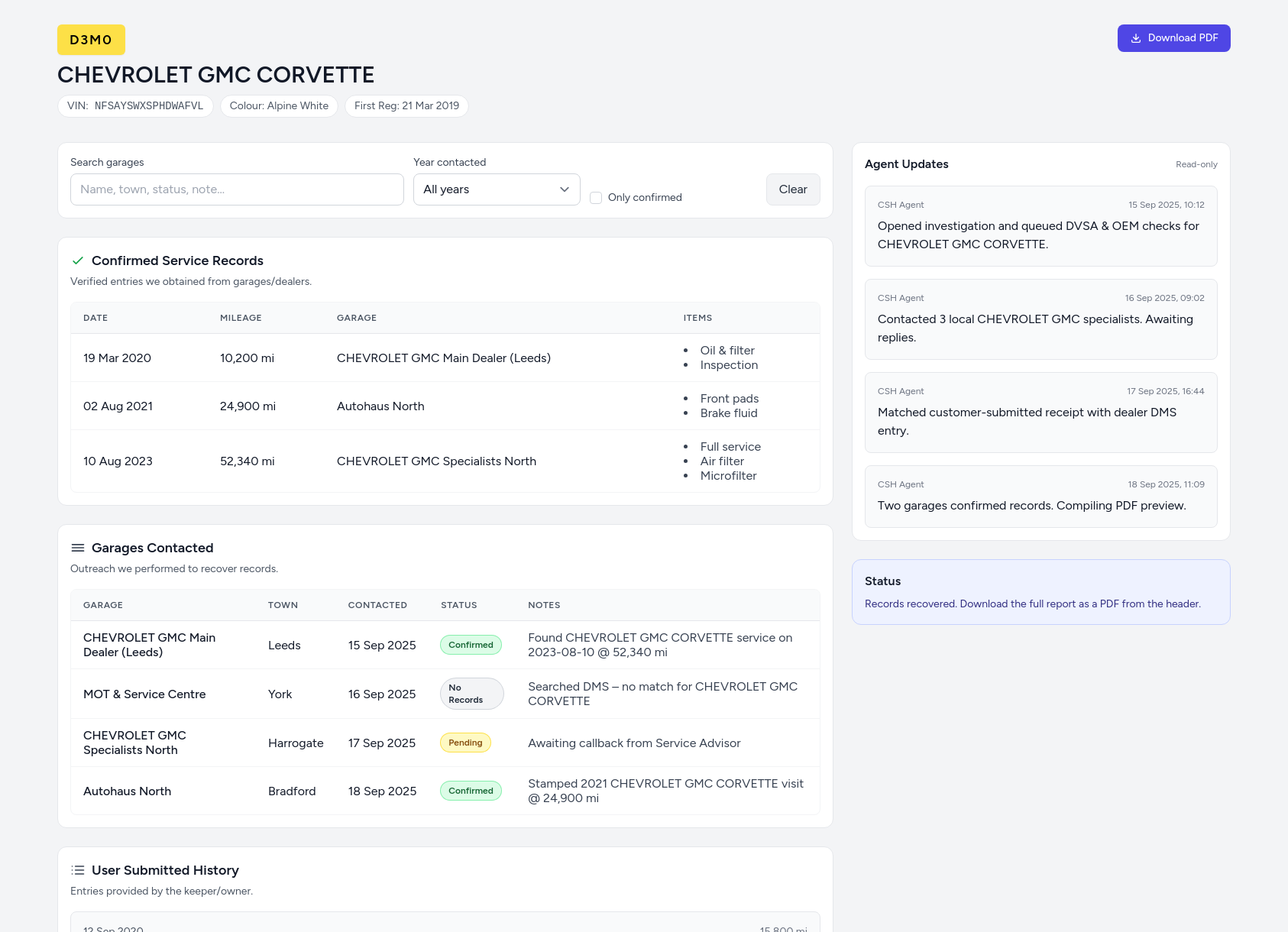The width and height of the screenshot is (1288, 932).
Task: Click the Colour: Alpine White chip
Action: [279, 106]
